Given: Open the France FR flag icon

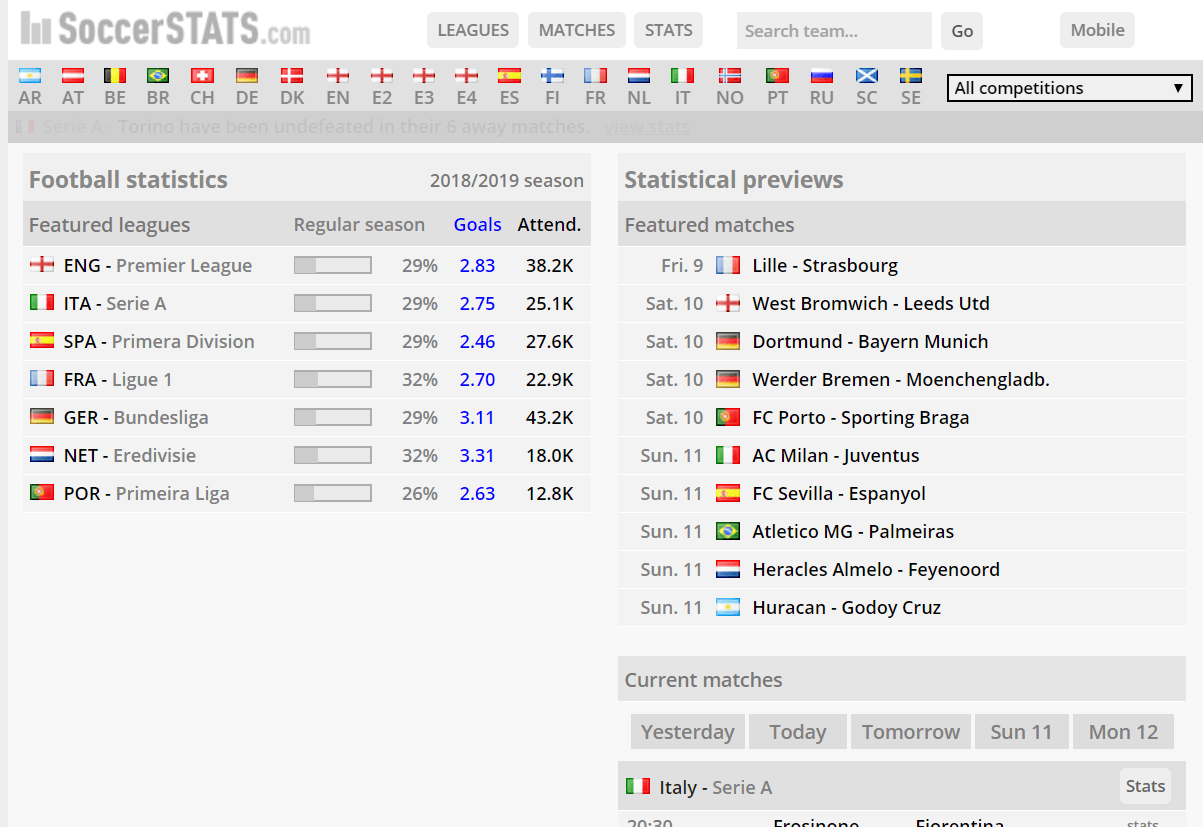Looking at the screenshot, I should tap(595, 75).
